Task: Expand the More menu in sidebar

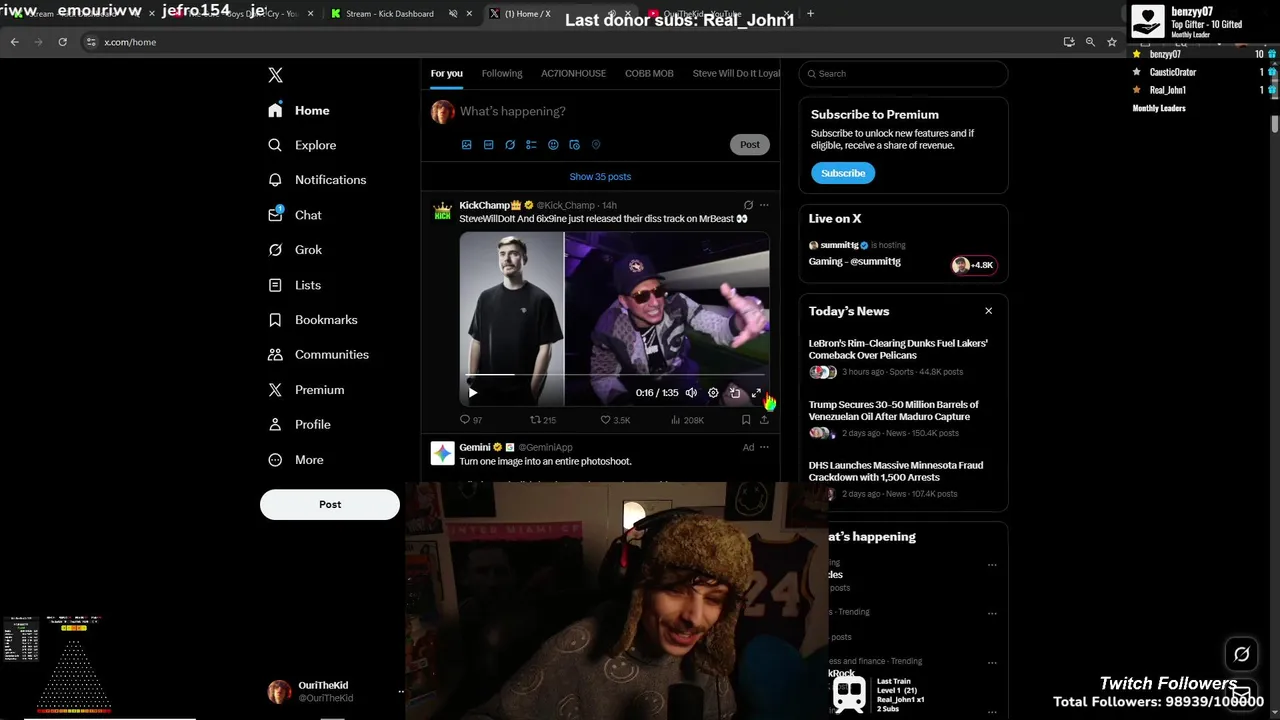Action: (296, 460)
